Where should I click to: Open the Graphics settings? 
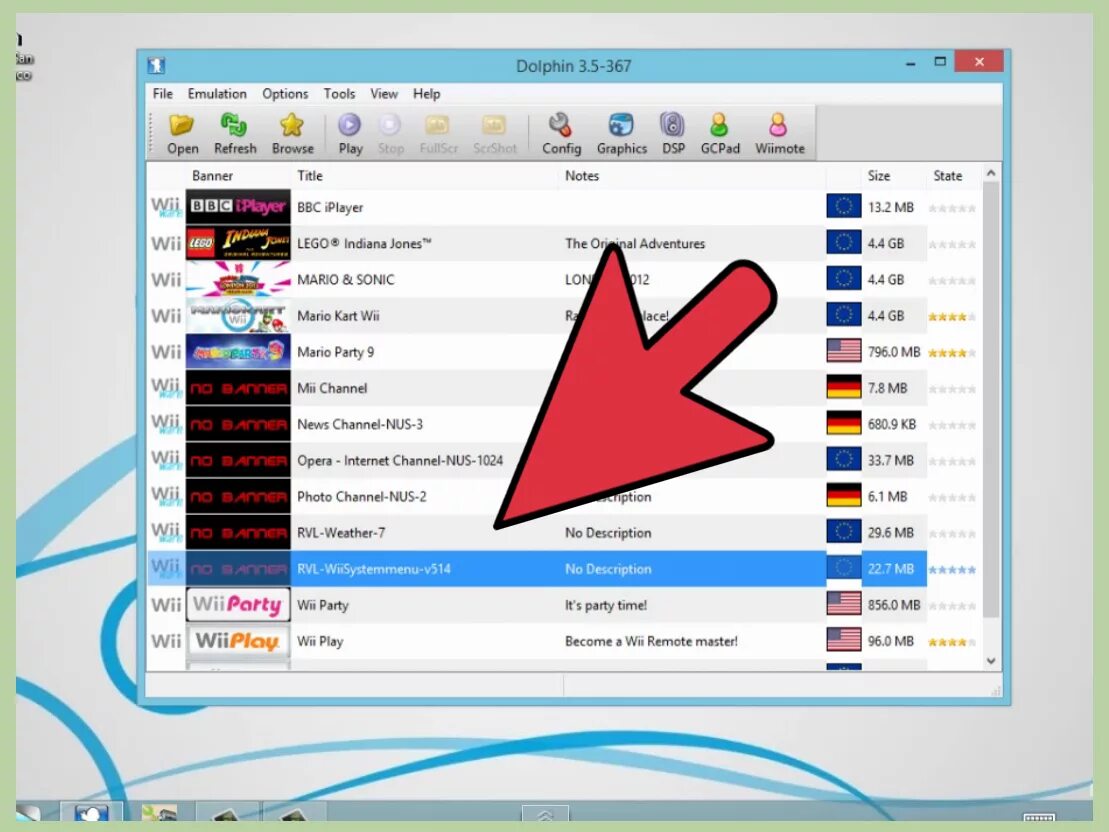(x=622, y=134)
